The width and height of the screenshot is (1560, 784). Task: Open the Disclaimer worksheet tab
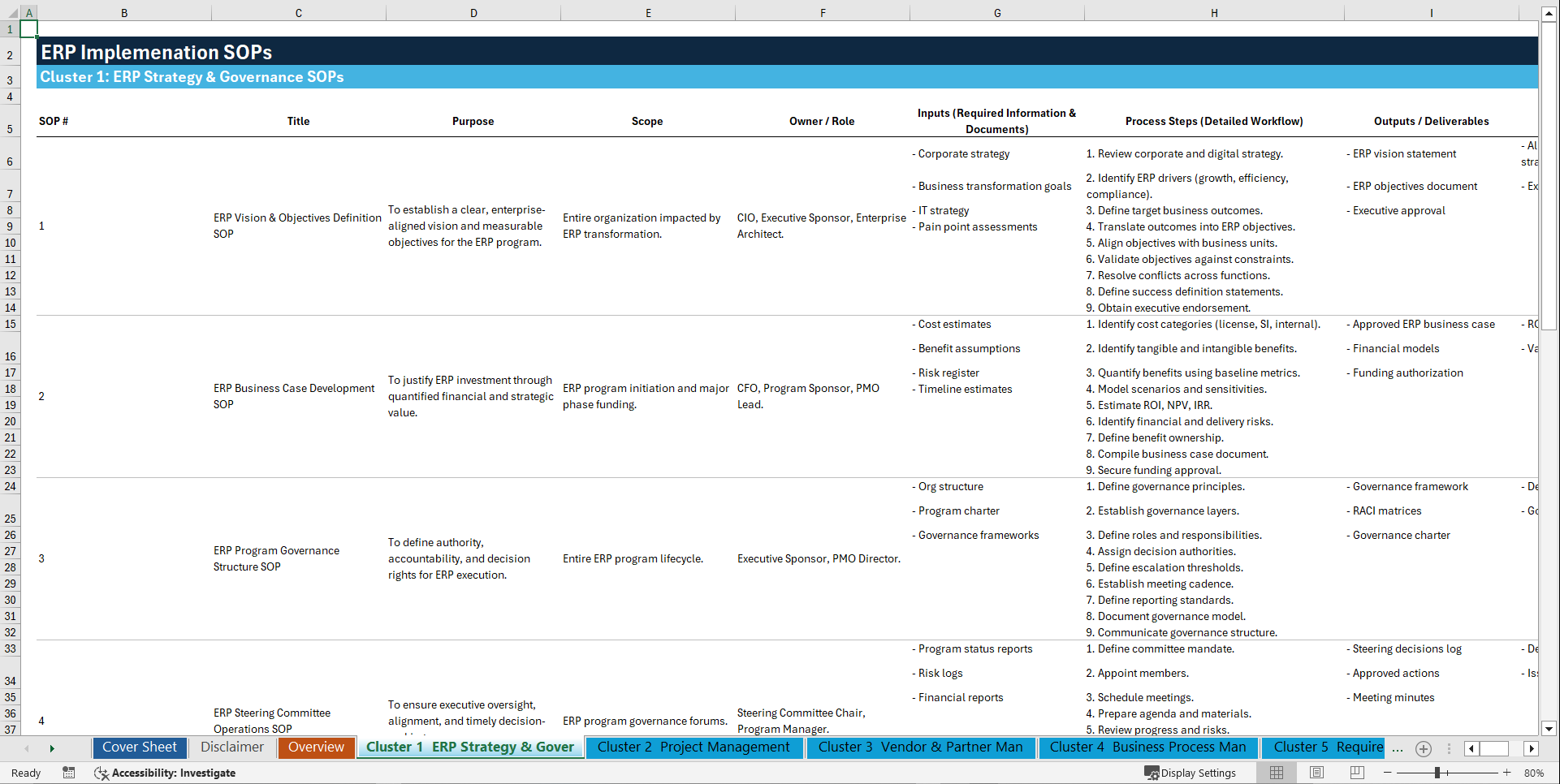pos(231,747)
